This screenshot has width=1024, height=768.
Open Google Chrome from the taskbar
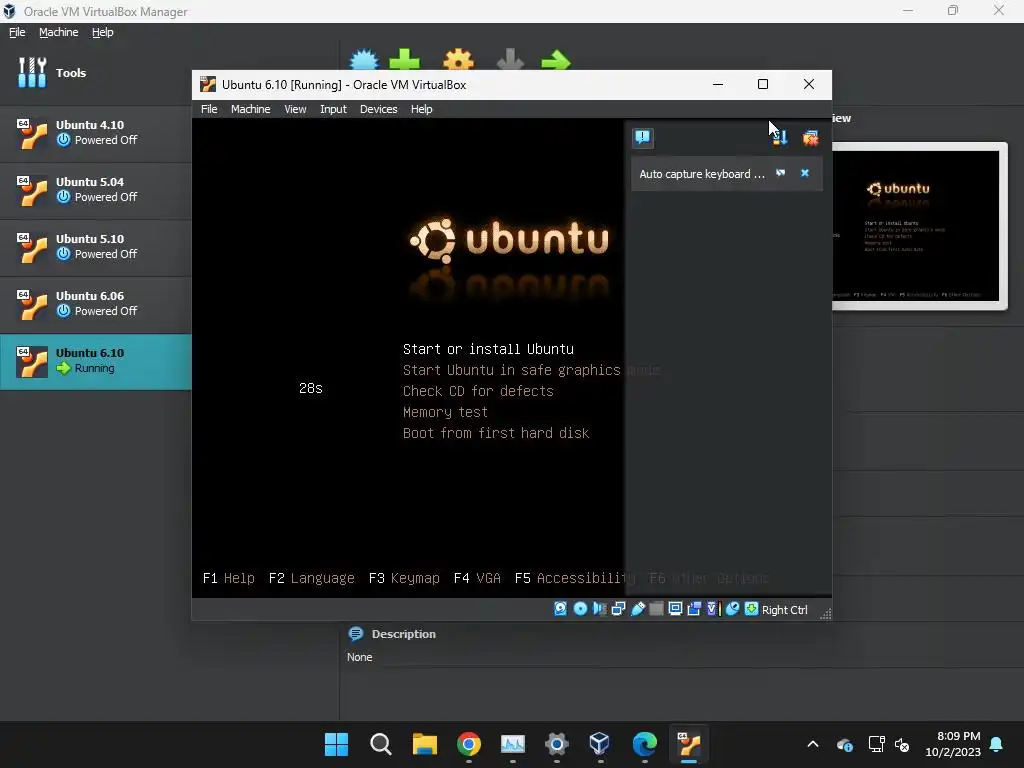coord(468,744)
